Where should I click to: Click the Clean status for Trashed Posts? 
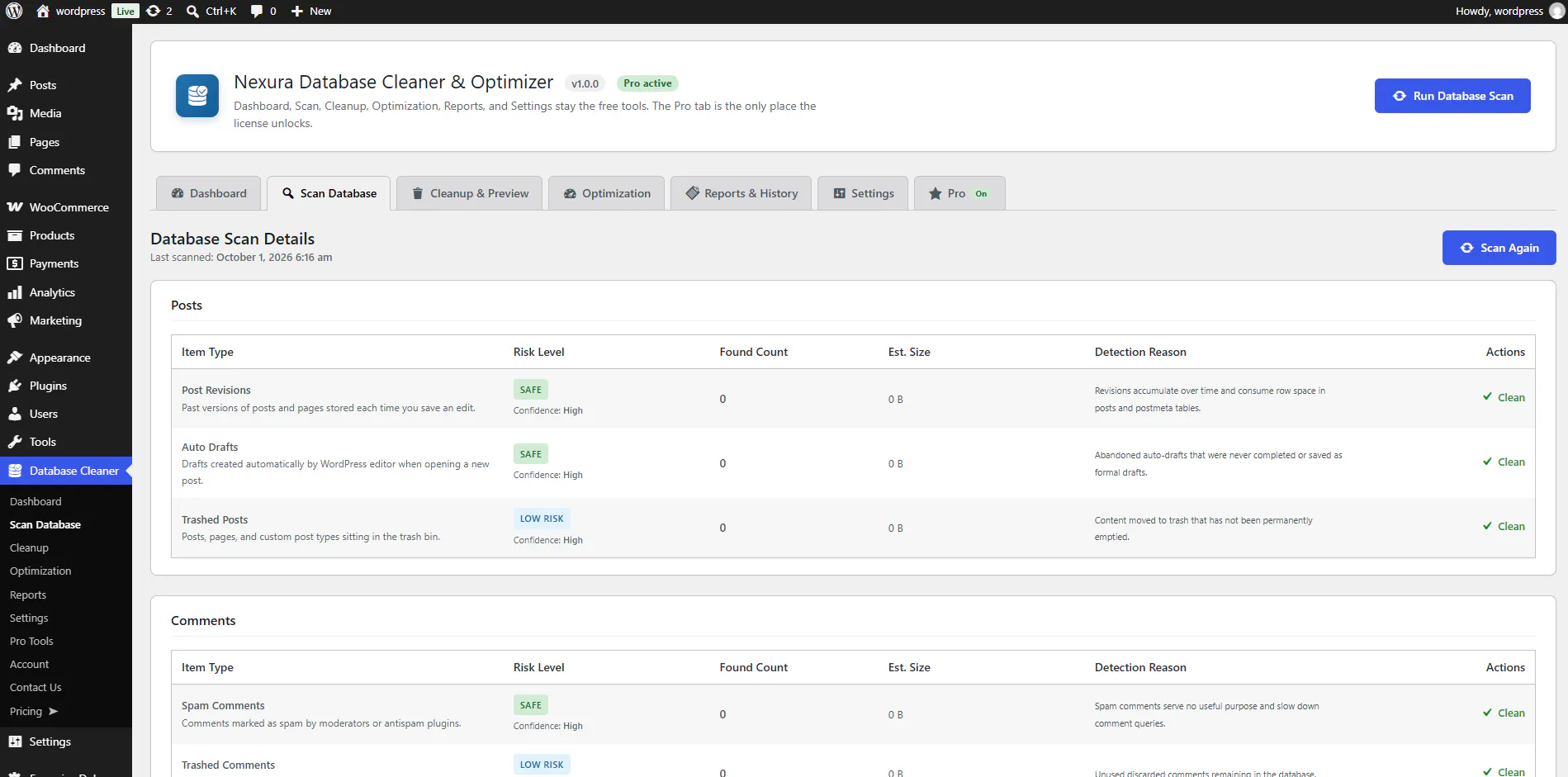click(x=1504, y=526)
